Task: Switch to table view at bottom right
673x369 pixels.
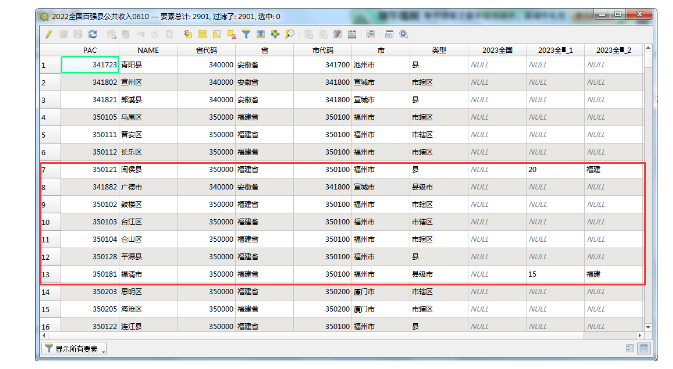Action: click(644, 348)
